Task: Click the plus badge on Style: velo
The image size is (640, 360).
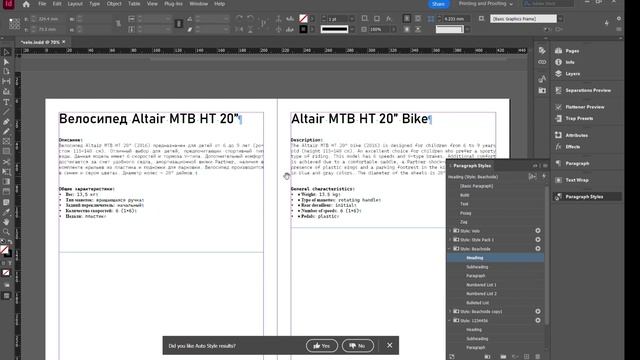Action: pyautogui.click(x=538, y=231)
